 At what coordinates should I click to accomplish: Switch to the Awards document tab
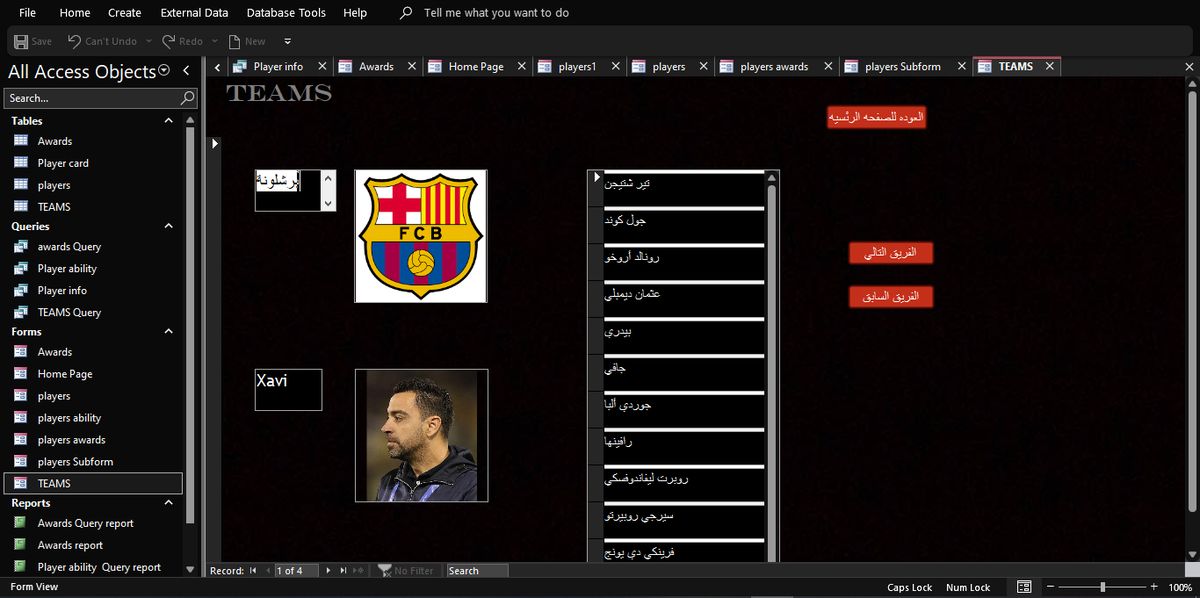tap(376, 66)
